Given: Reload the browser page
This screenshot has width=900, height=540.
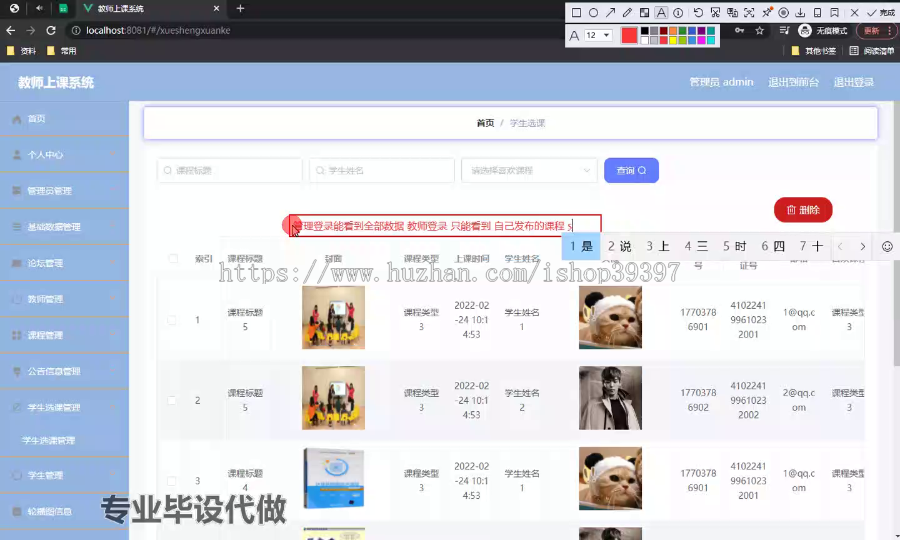Looking at the screenshot, I should [x=51, y=30].
